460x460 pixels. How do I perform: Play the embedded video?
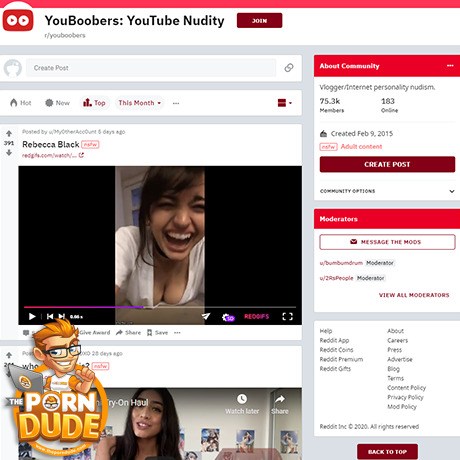pyautogui.click(x=32, y=316)
